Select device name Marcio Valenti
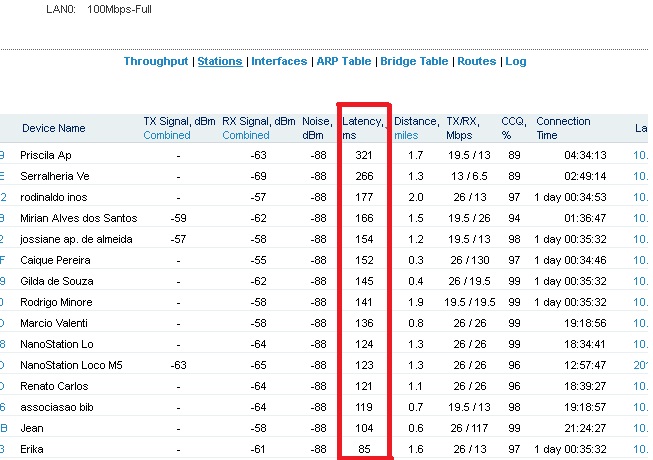This screenshot has width=653, height=460. click(54, 323)
